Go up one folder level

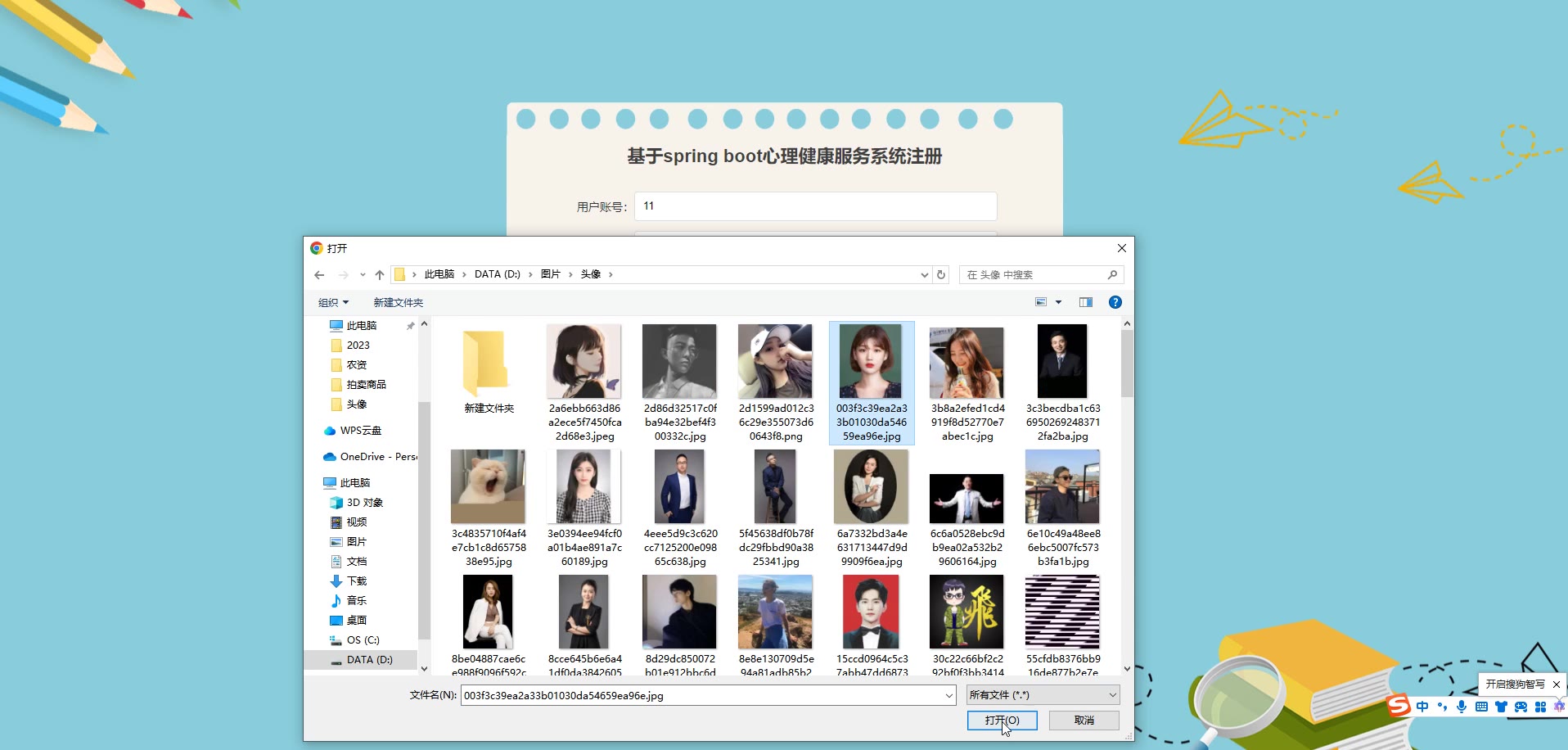[x=379, y=275]
